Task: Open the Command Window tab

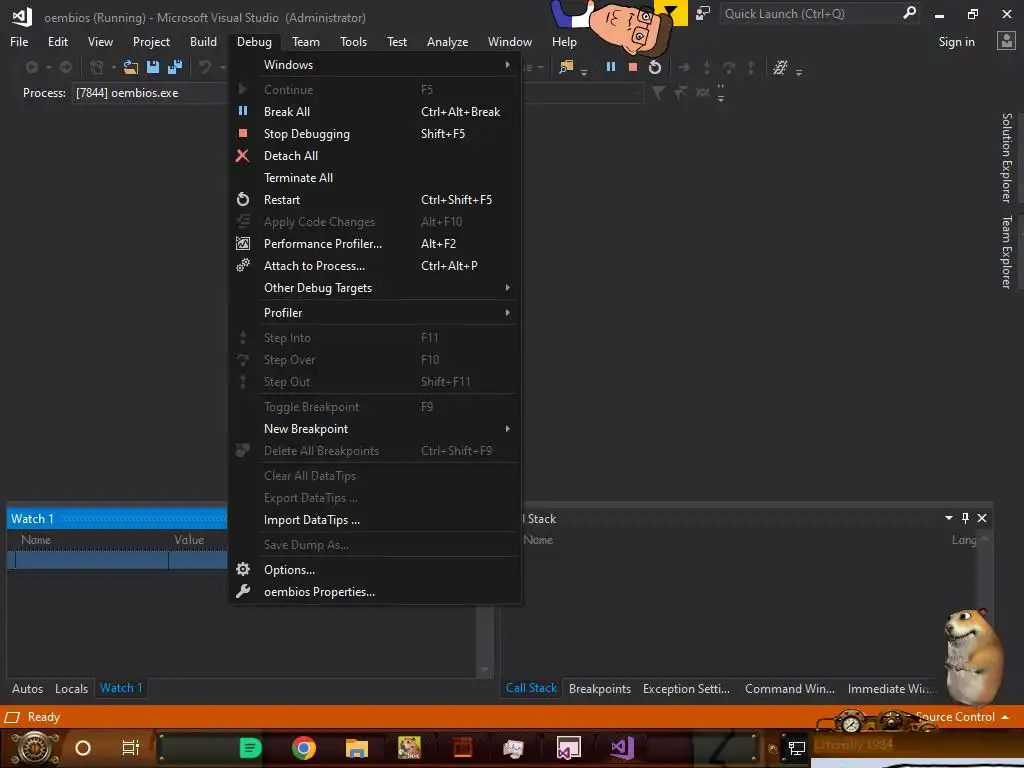Action: [x=790, y=689]
